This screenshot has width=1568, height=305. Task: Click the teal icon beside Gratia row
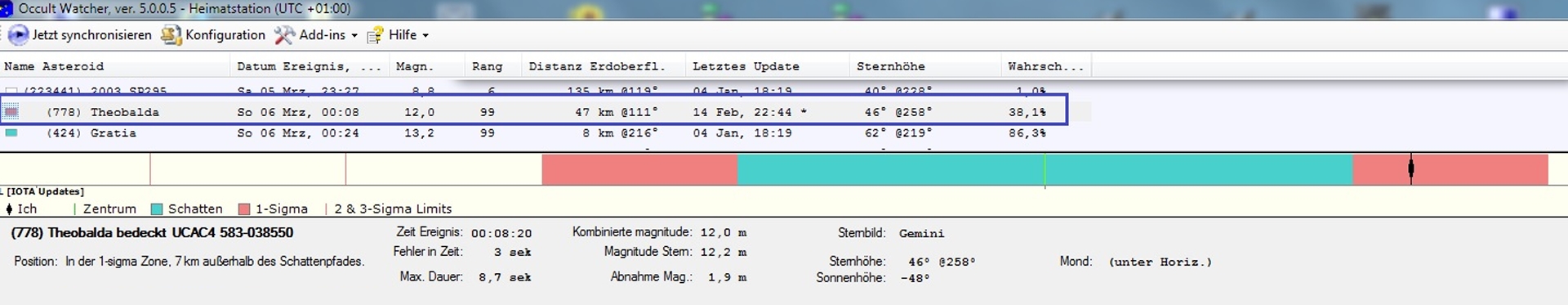coord(11,132)
